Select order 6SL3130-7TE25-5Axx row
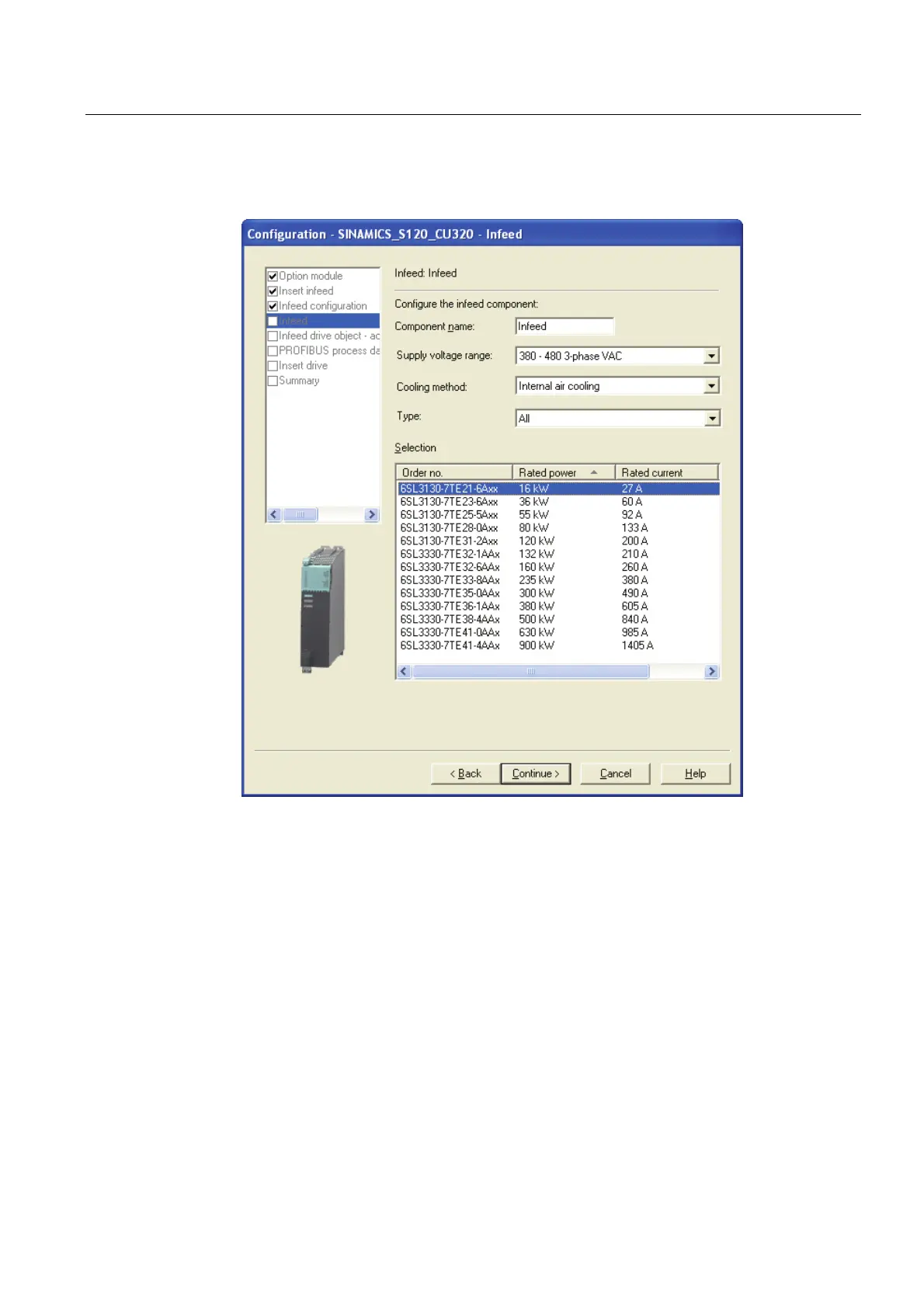Screen dimensions: 924x1308 pos(558,515)
